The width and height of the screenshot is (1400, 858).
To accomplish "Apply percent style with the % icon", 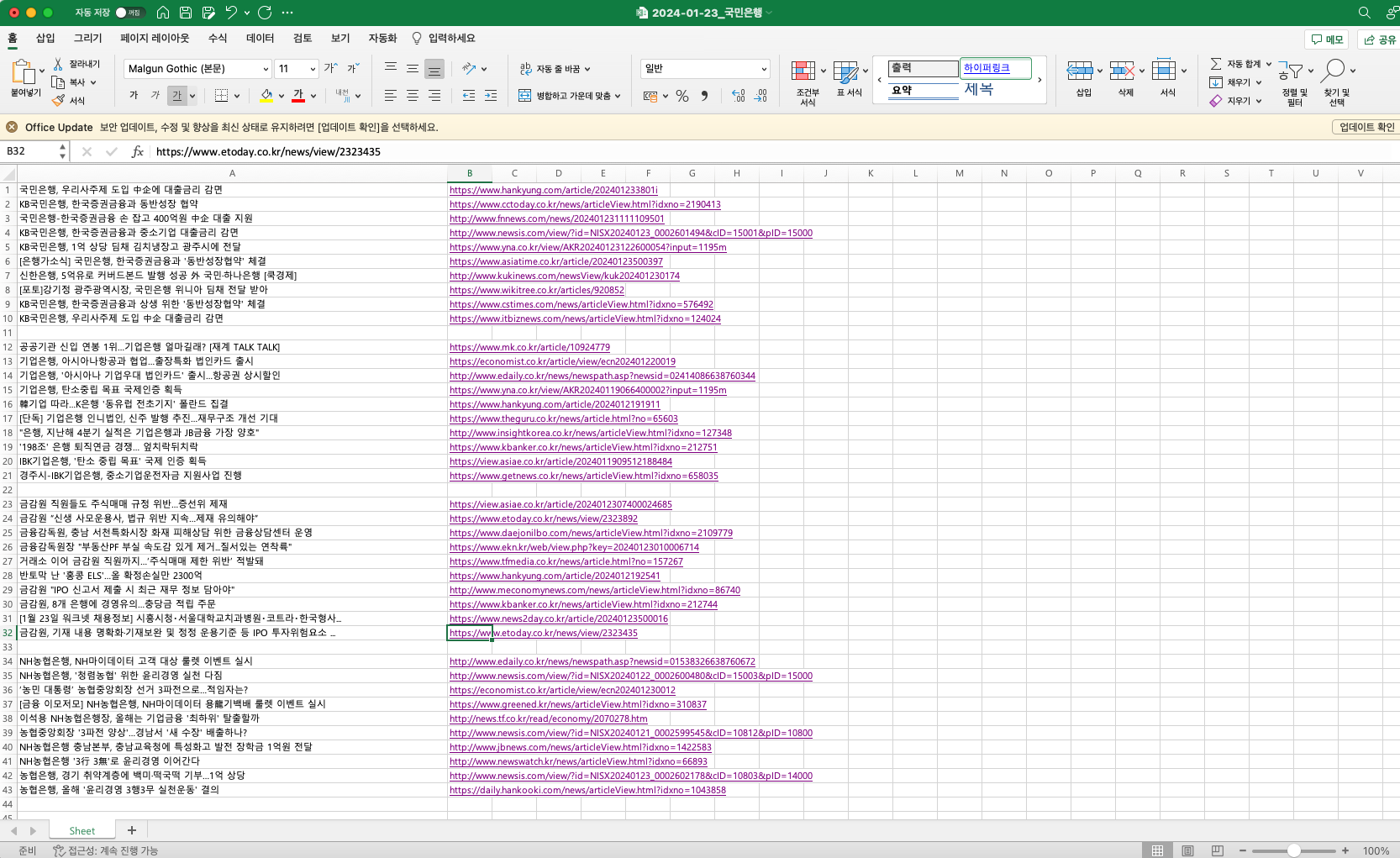I will 682,96.
